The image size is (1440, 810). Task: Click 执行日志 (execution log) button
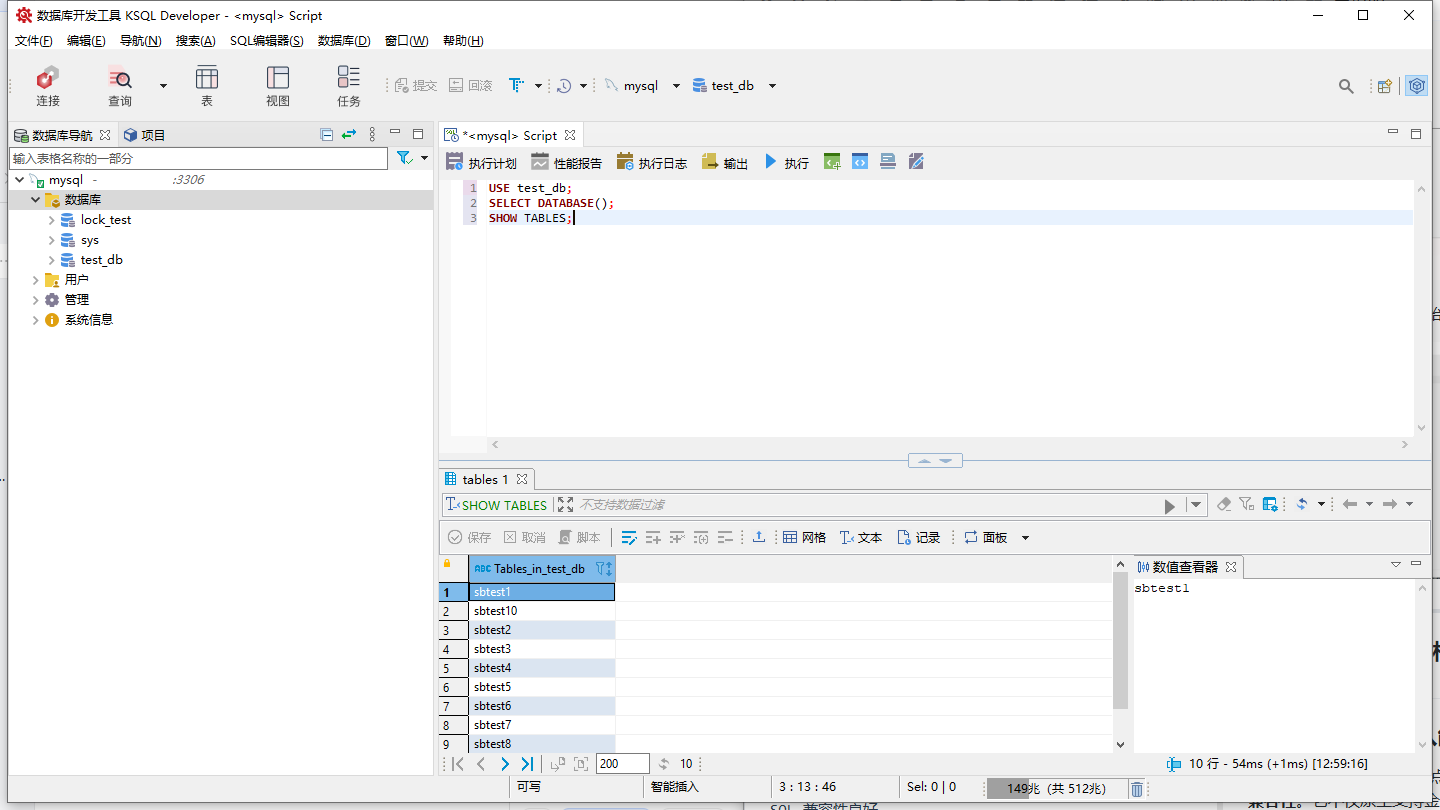[652, 162]
